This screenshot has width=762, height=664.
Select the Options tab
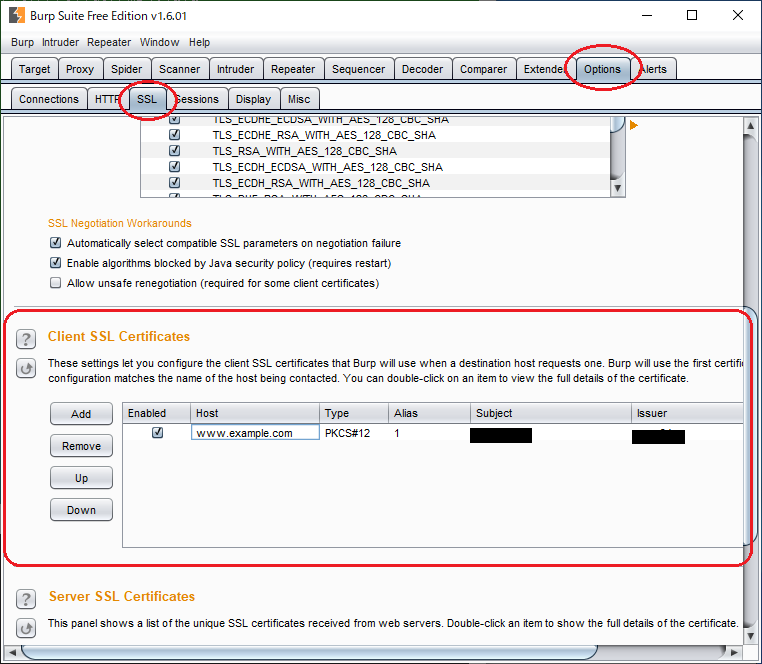coord(603,69)
